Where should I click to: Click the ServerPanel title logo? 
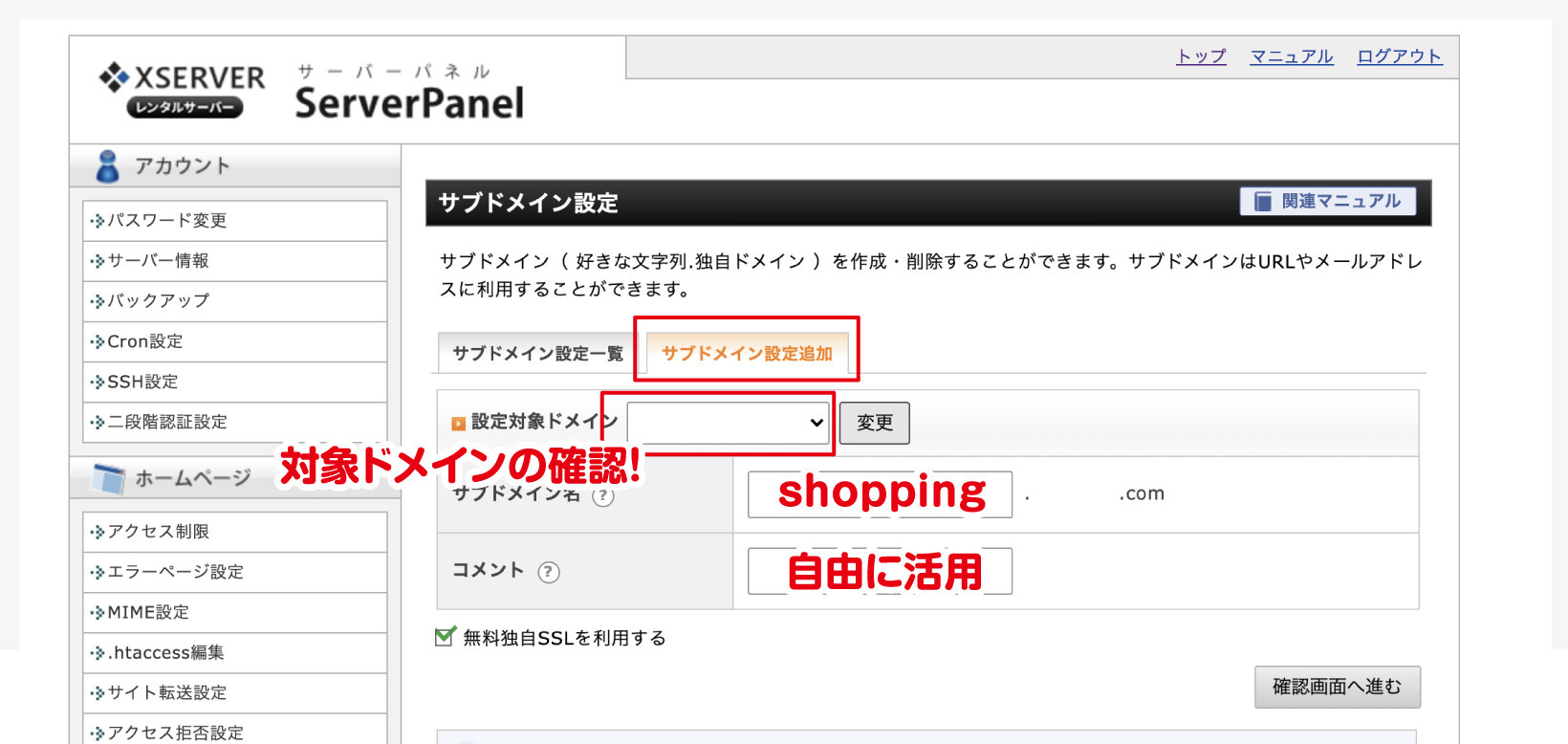pos(409,102)
